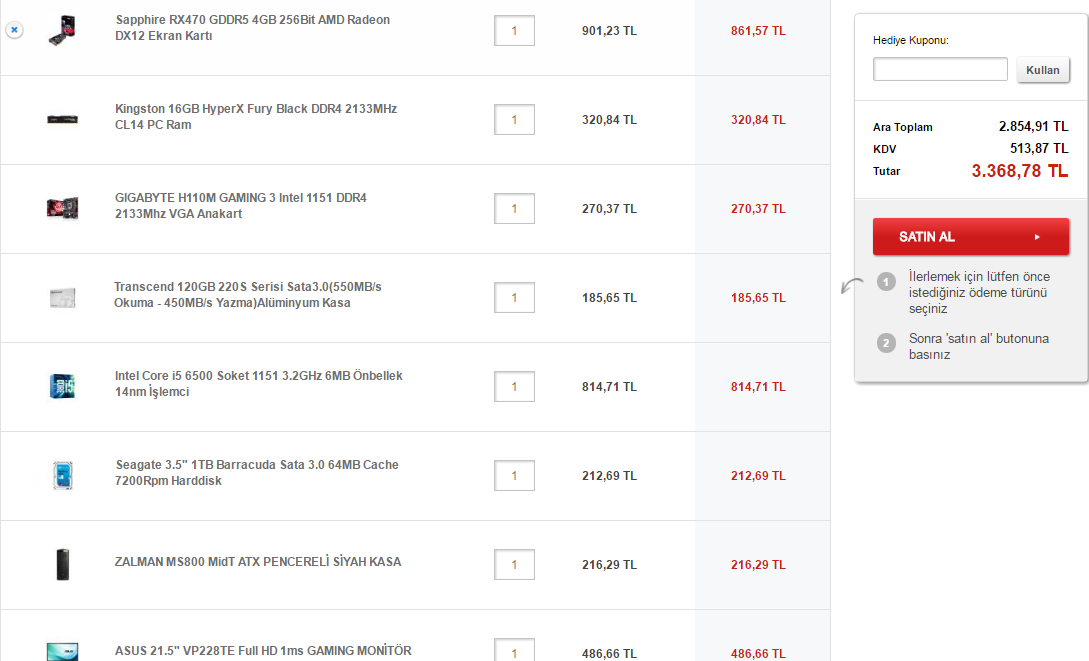Click the ZALMAN MS800 case thumbnail
Viewport: 1089px width, 661px height.
coord(62,564)
